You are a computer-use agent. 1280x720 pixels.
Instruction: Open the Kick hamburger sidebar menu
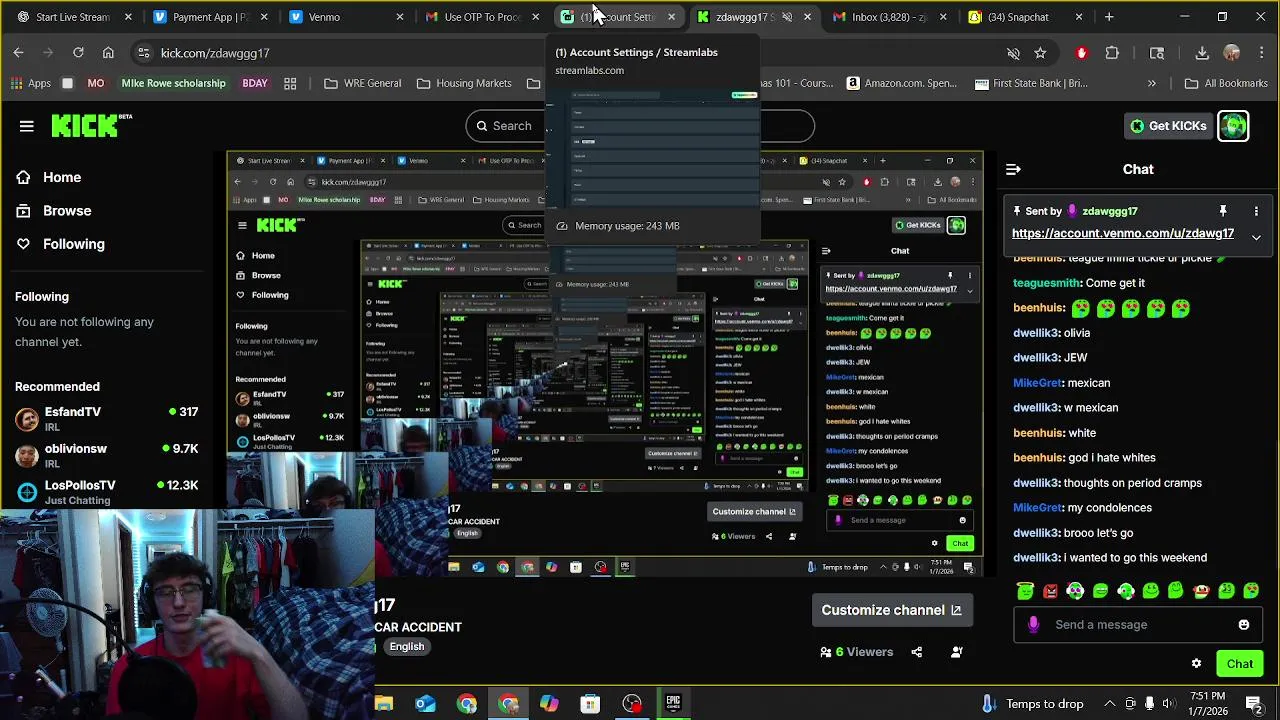coord(27,126)
